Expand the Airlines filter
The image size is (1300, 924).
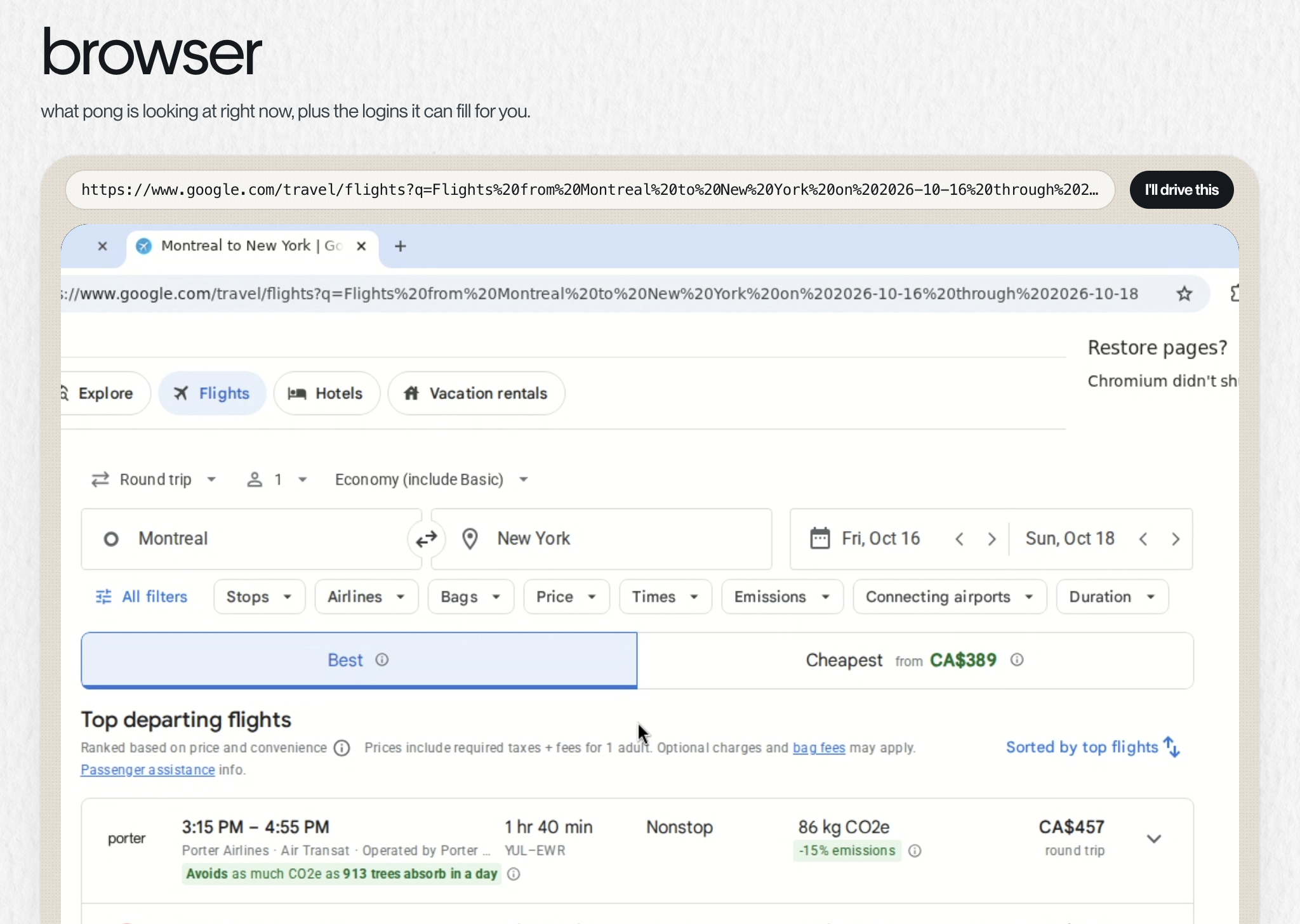pyautogui.click(x=366, y=597)
